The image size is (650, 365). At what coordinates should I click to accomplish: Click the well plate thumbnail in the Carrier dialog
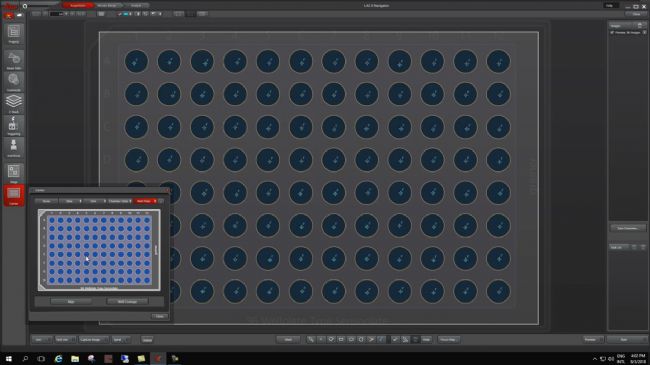coord(99,250)
